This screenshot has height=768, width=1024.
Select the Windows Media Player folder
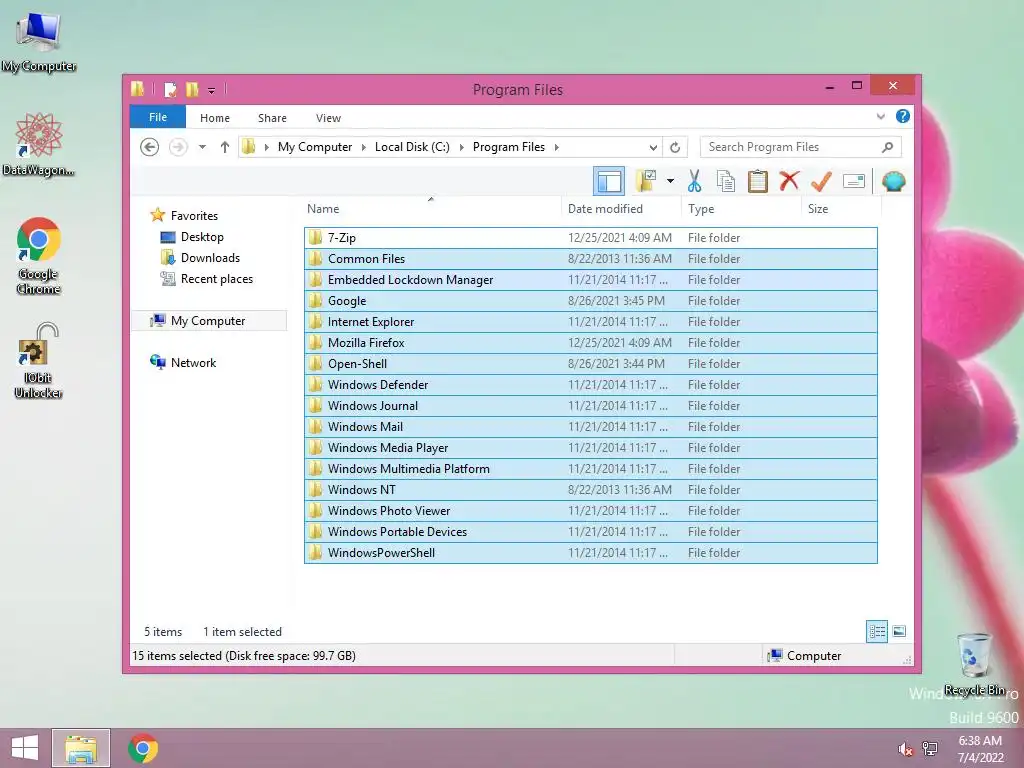point(590,447)
